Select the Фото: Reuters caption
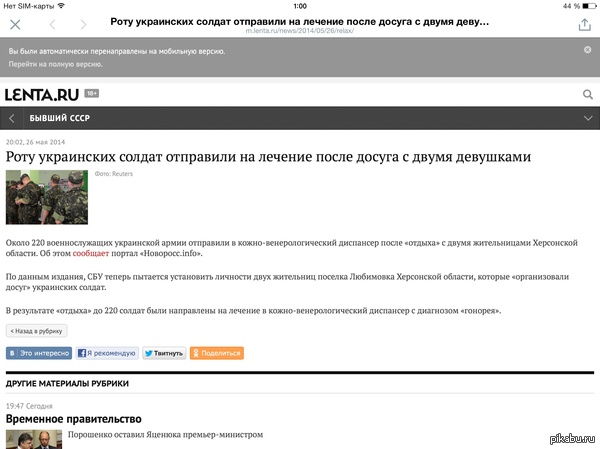This screenshot has width=600, height=449. pyautogui.click(x=114, y=174)
